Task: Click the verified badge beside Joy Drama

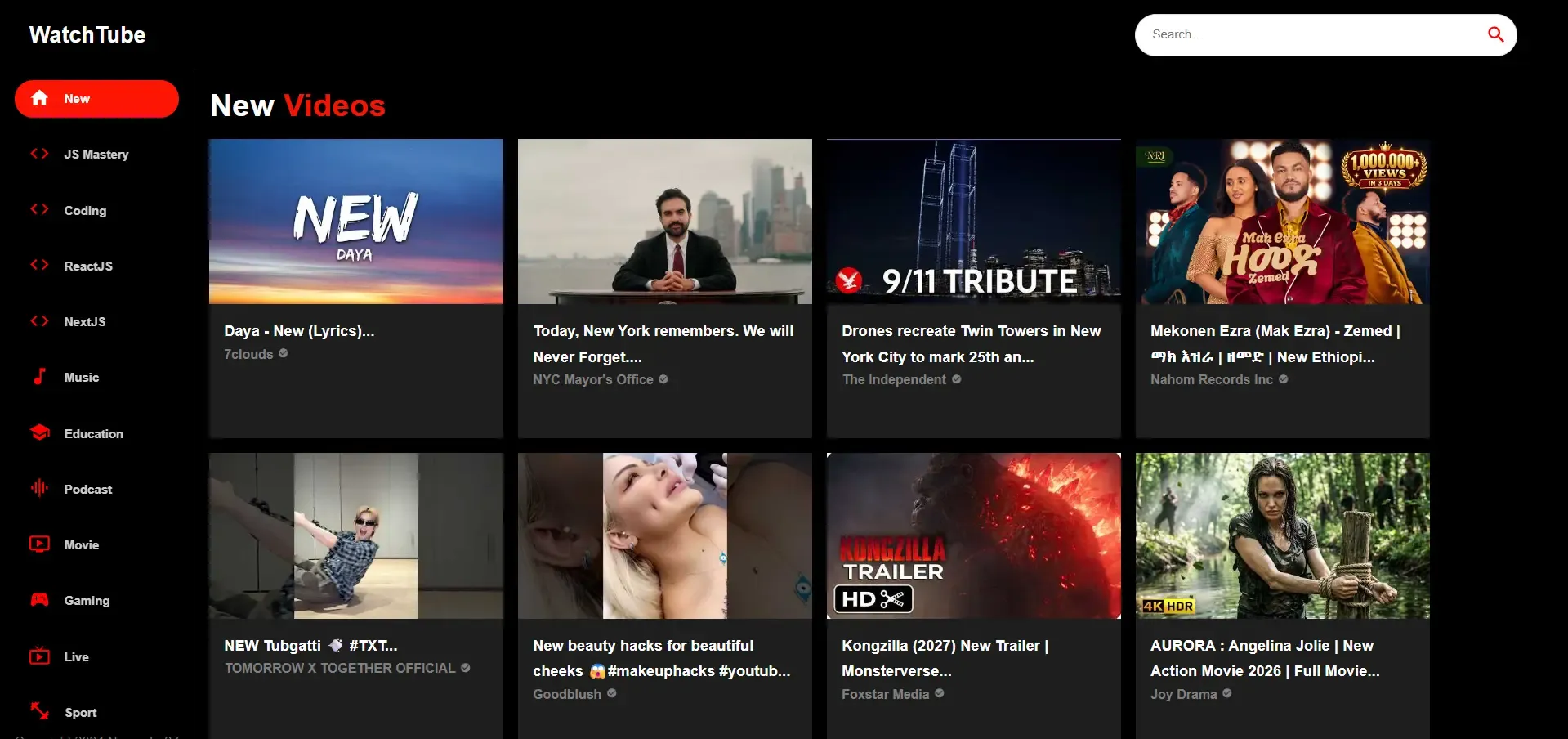Action: 1227,693
